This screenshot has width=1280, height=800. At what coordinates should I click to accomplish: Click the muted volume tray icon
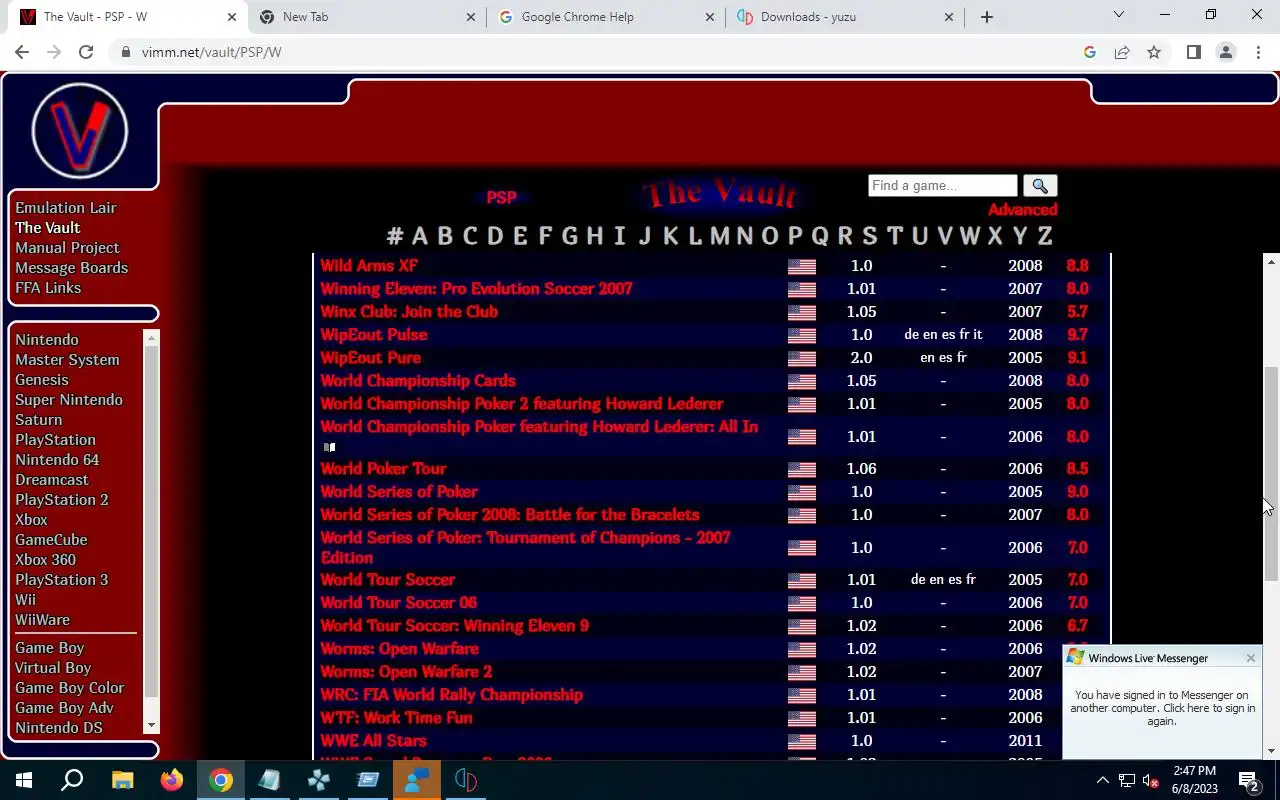point(1151,780)
